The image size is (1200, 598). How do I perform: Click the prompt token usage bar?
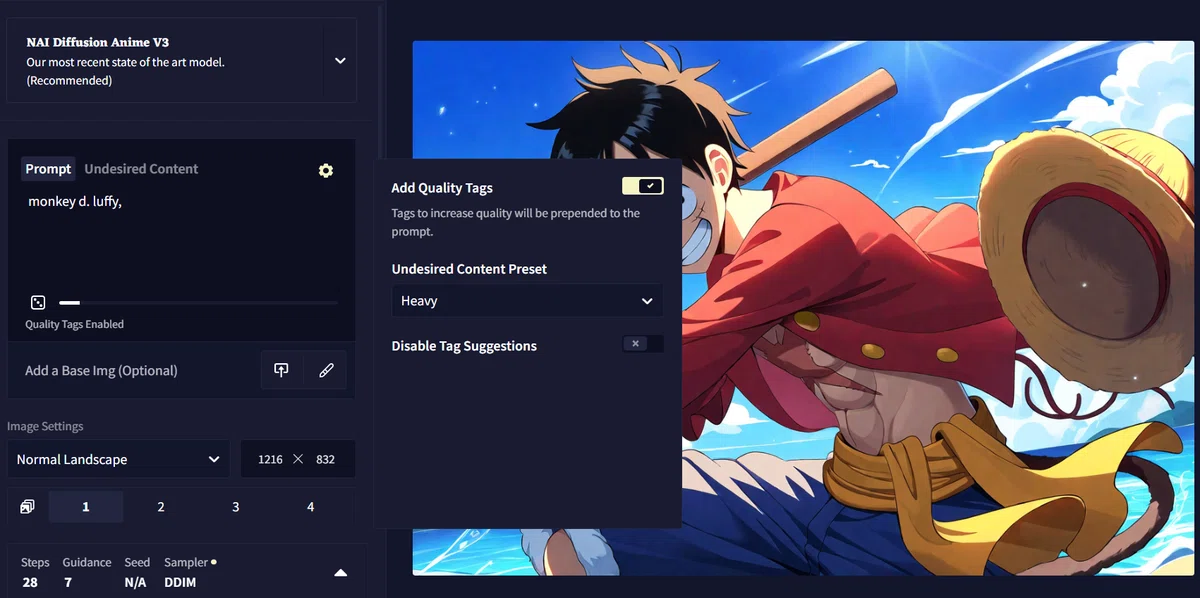tap(198, 302)
